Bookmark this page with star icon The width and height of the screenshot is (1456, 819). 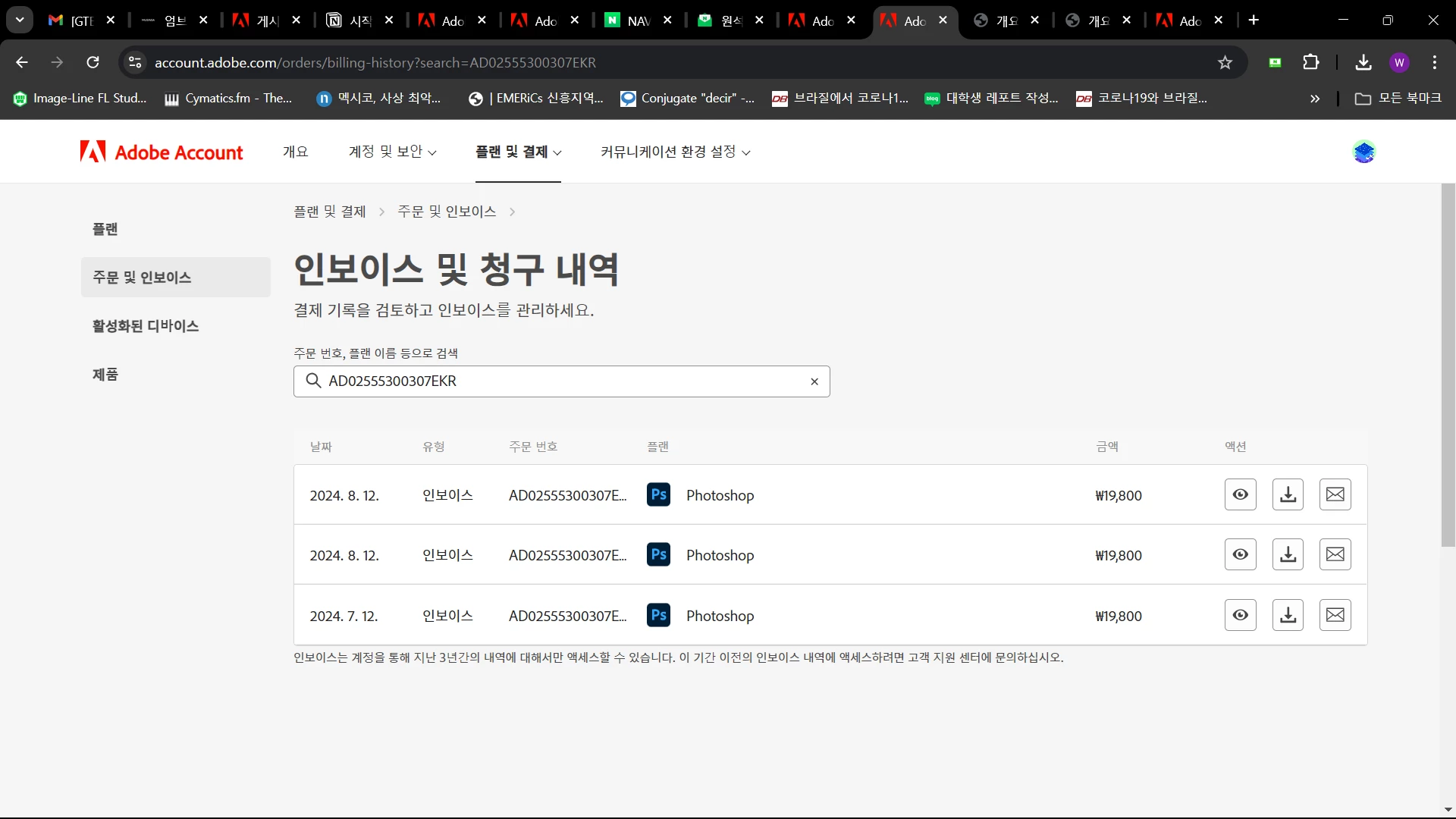1225,63
